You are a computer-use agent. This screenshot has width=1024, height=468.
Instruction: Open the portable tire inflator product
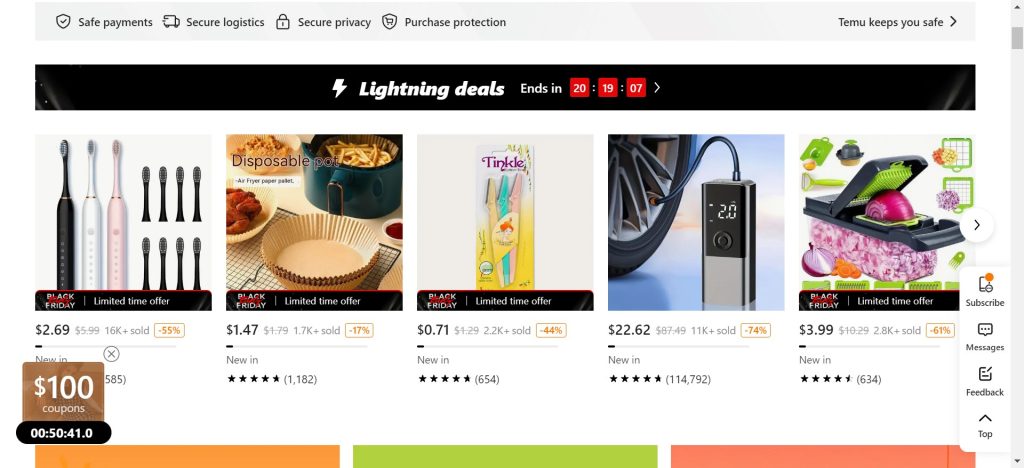coord(696,222)
